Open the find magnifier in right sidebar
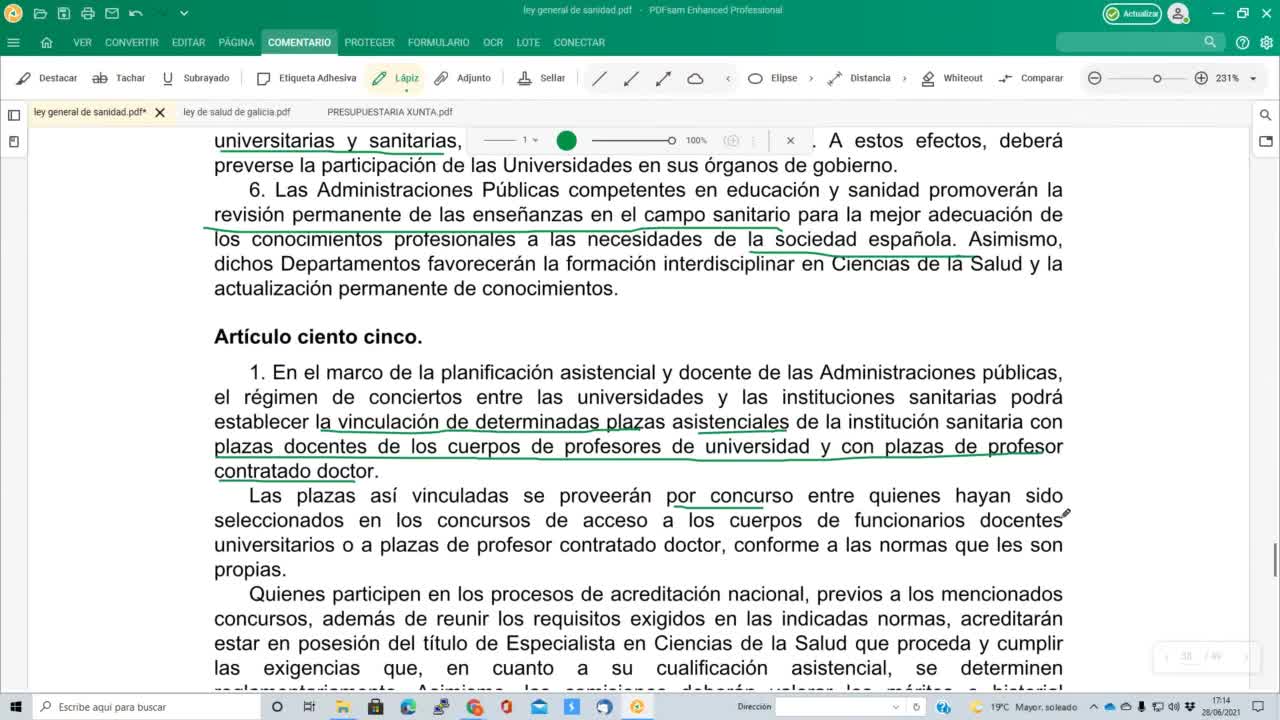Viewport: 1280px width, 720px height. [x=1266, y=116]
